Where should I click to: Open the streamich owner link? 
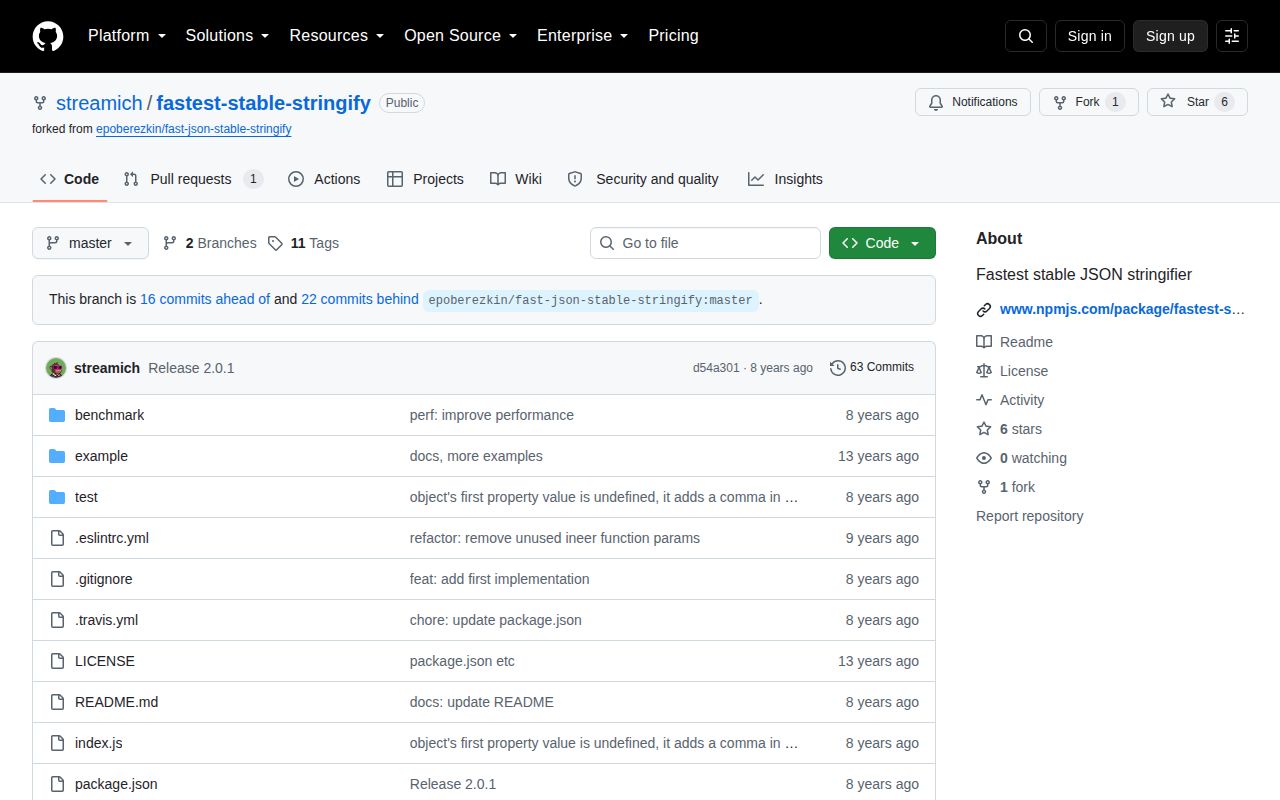[x=99, y=103]
